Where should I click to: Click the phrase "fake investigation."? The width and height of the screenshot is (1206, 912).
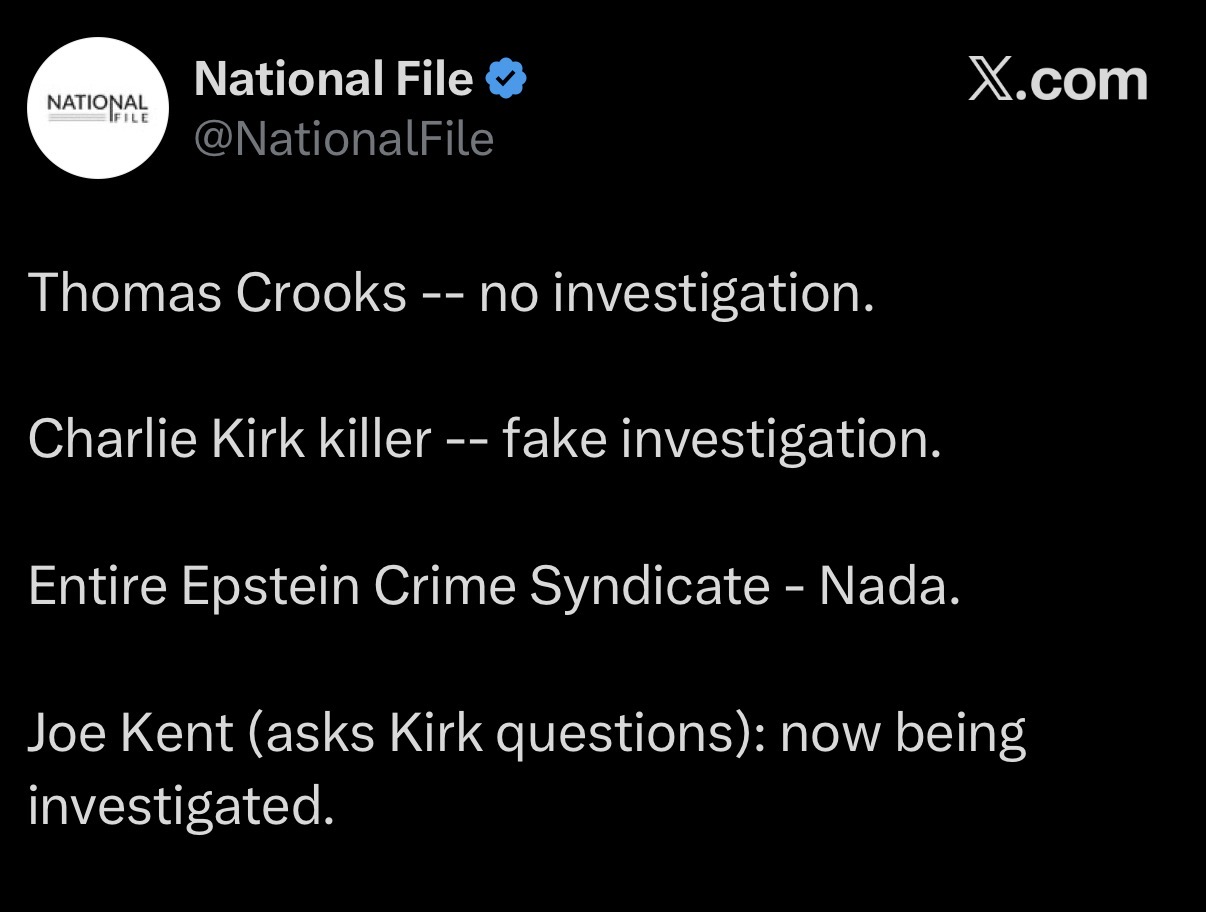(722, 439)
